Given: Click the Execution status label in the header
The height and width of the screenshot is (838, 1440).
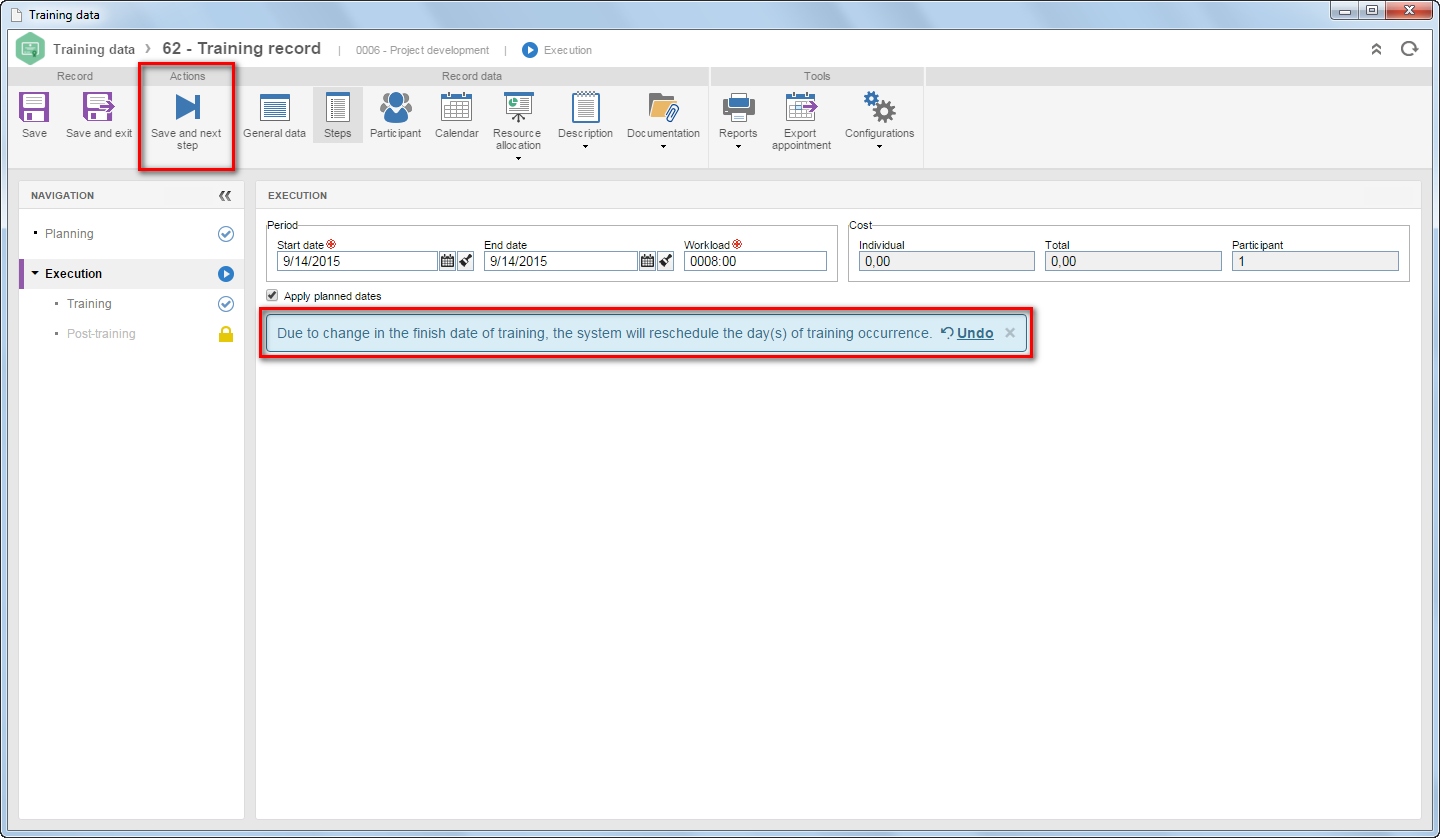Looking at the screenshot, I should [x=568, y=50].
